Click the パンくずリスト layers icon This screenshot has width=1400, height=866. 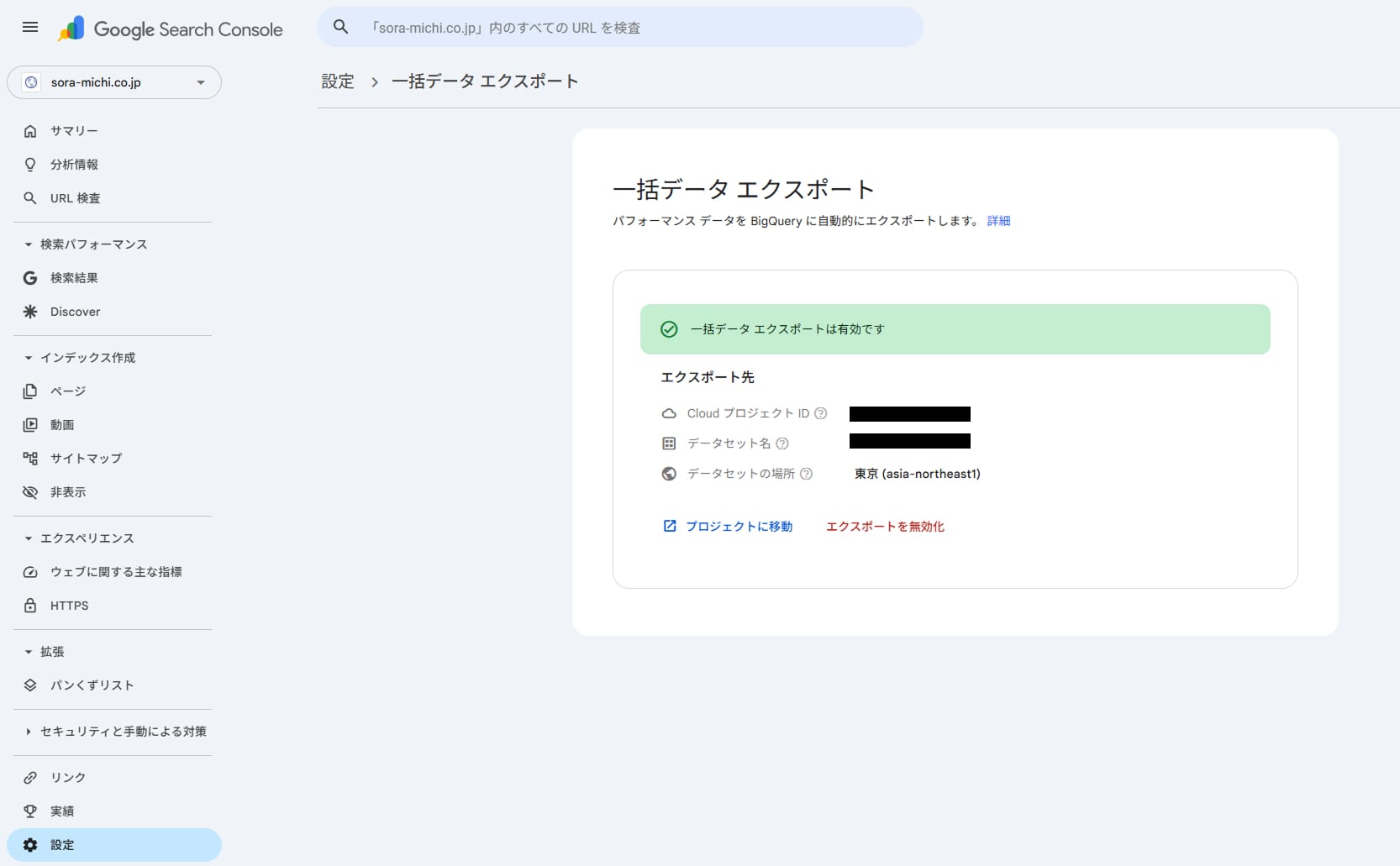point(30,685)
